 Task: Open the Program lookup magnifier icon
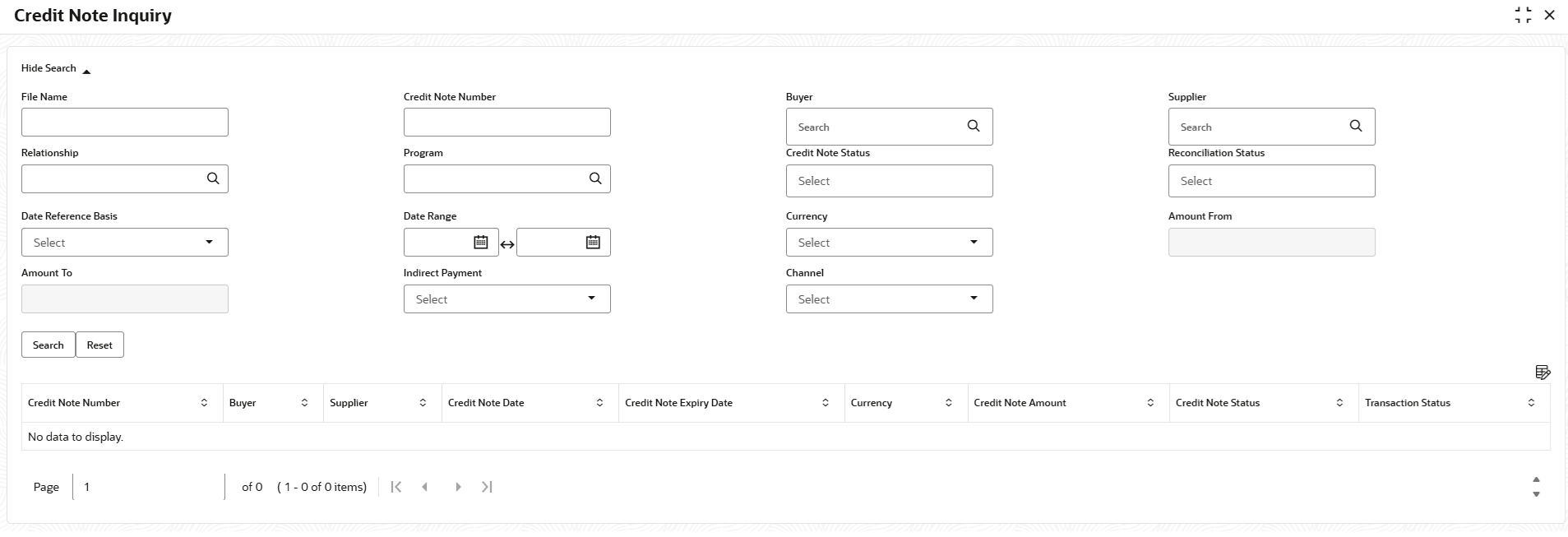pos(595,178)
